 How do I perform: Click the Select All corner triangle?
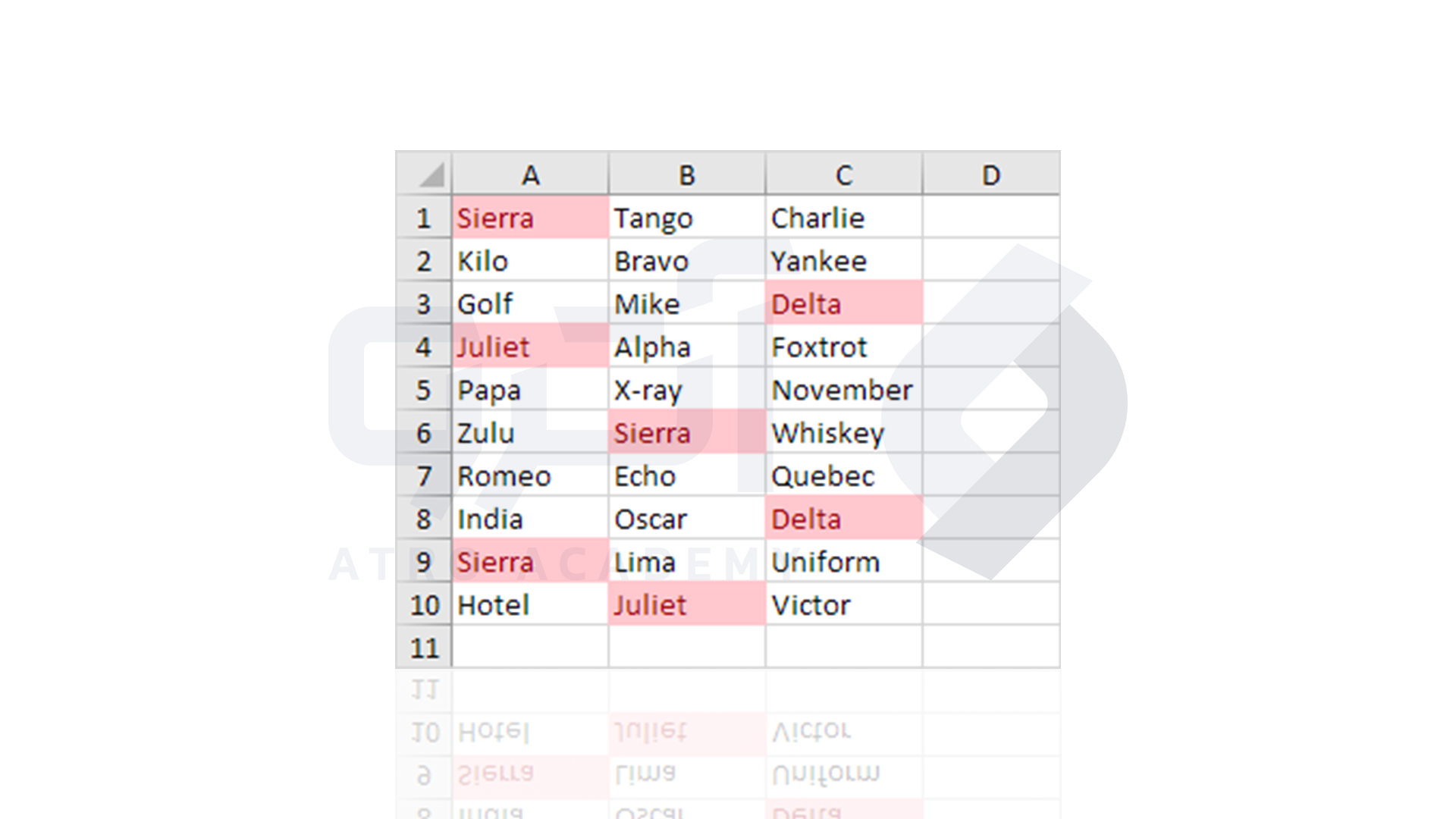(431, 174)
